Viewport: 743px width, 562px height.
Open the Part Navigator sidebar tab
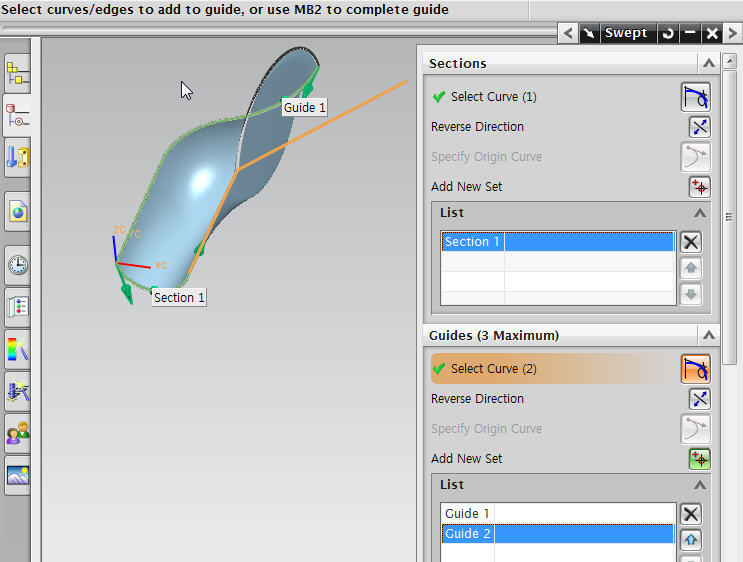coord(18,115)
